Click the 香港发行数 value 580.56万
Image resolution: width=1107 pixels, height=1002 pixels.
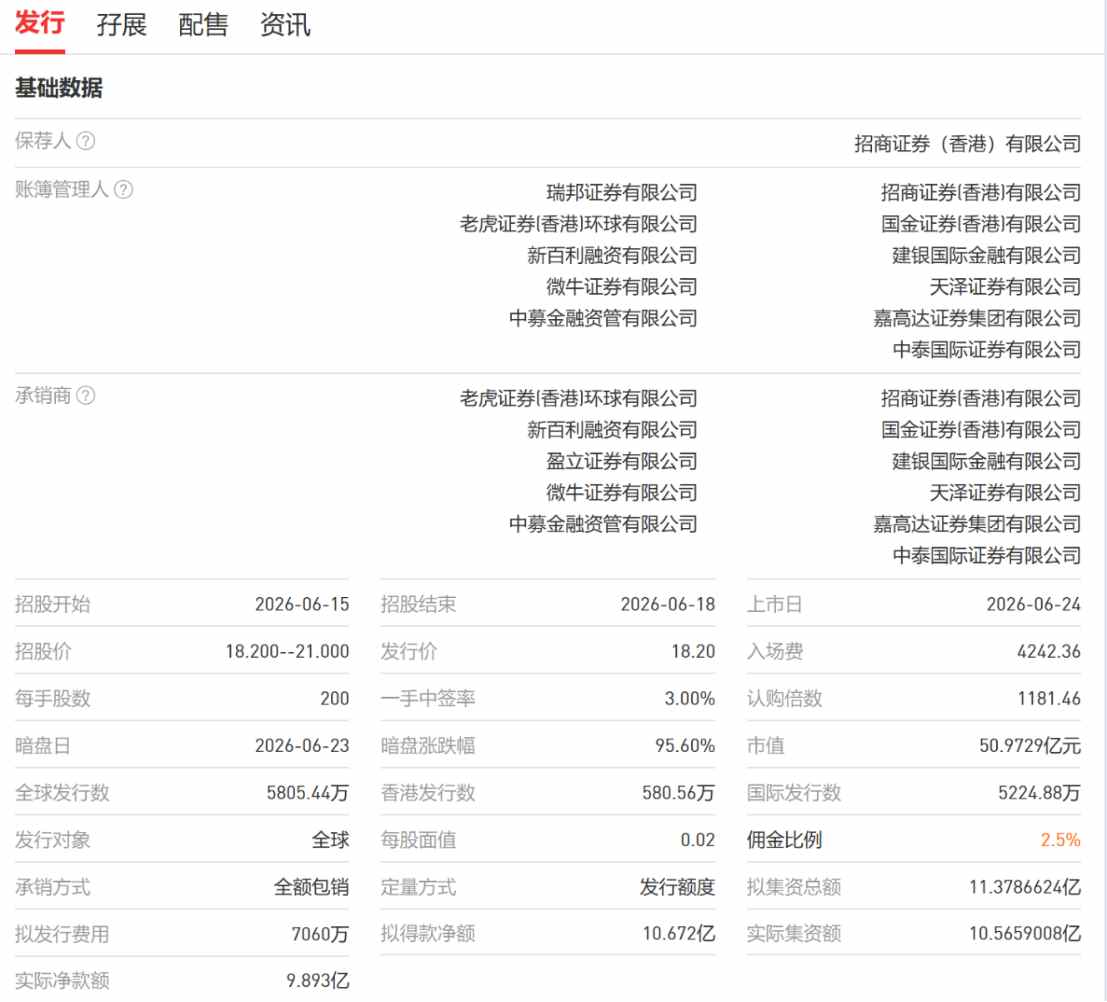coord(678,793)
